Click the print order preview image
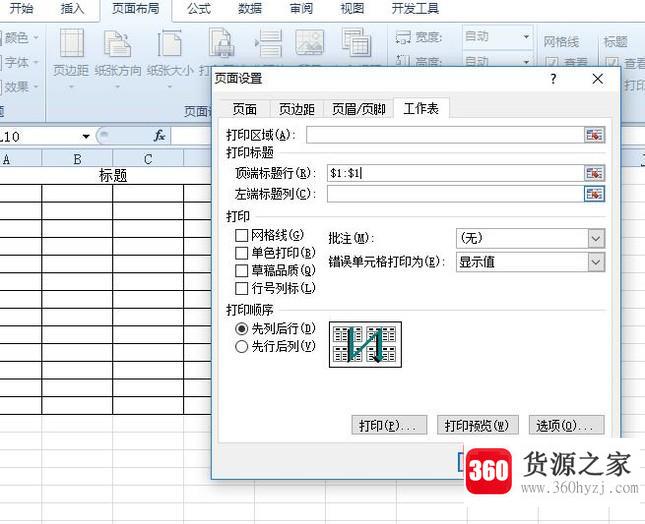The height and width of the screenshot is (524, 645). click(365, 345)
